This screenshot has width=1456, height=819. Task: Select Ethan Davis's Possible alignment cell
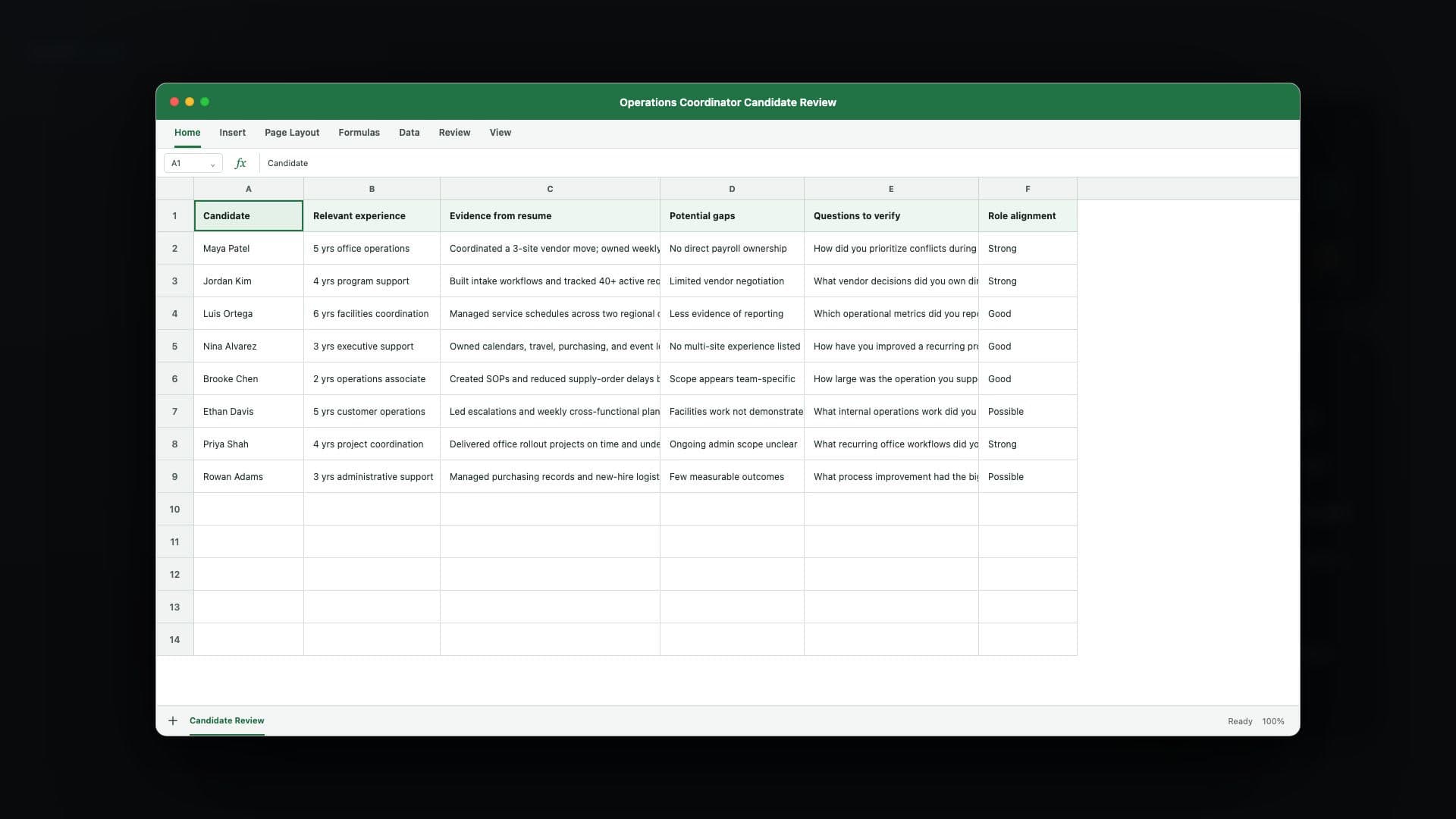pyautogui.click(x=1028, y=412)
